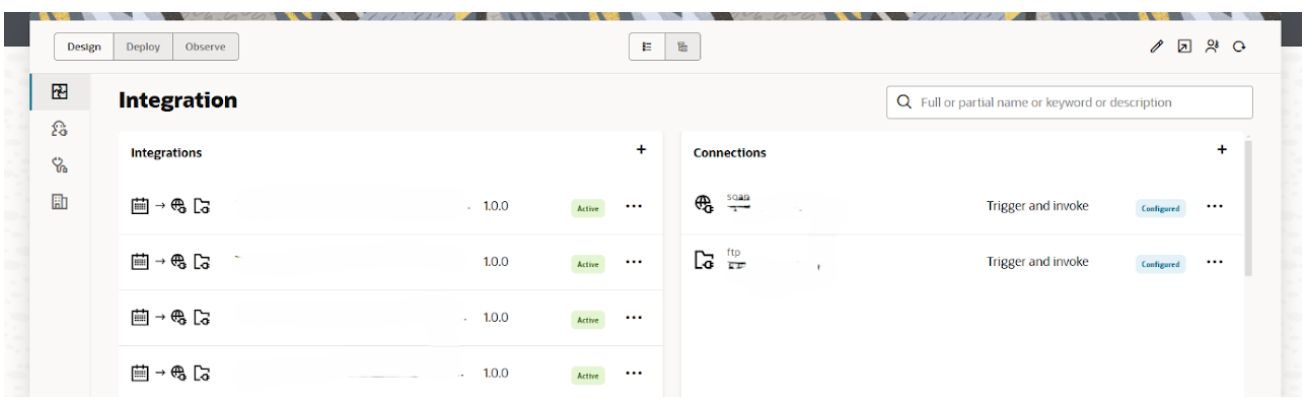This screenshot has width=1306, height=405.
Task: Open actions menu for the FTP connection
Action: coord(1214,262)
